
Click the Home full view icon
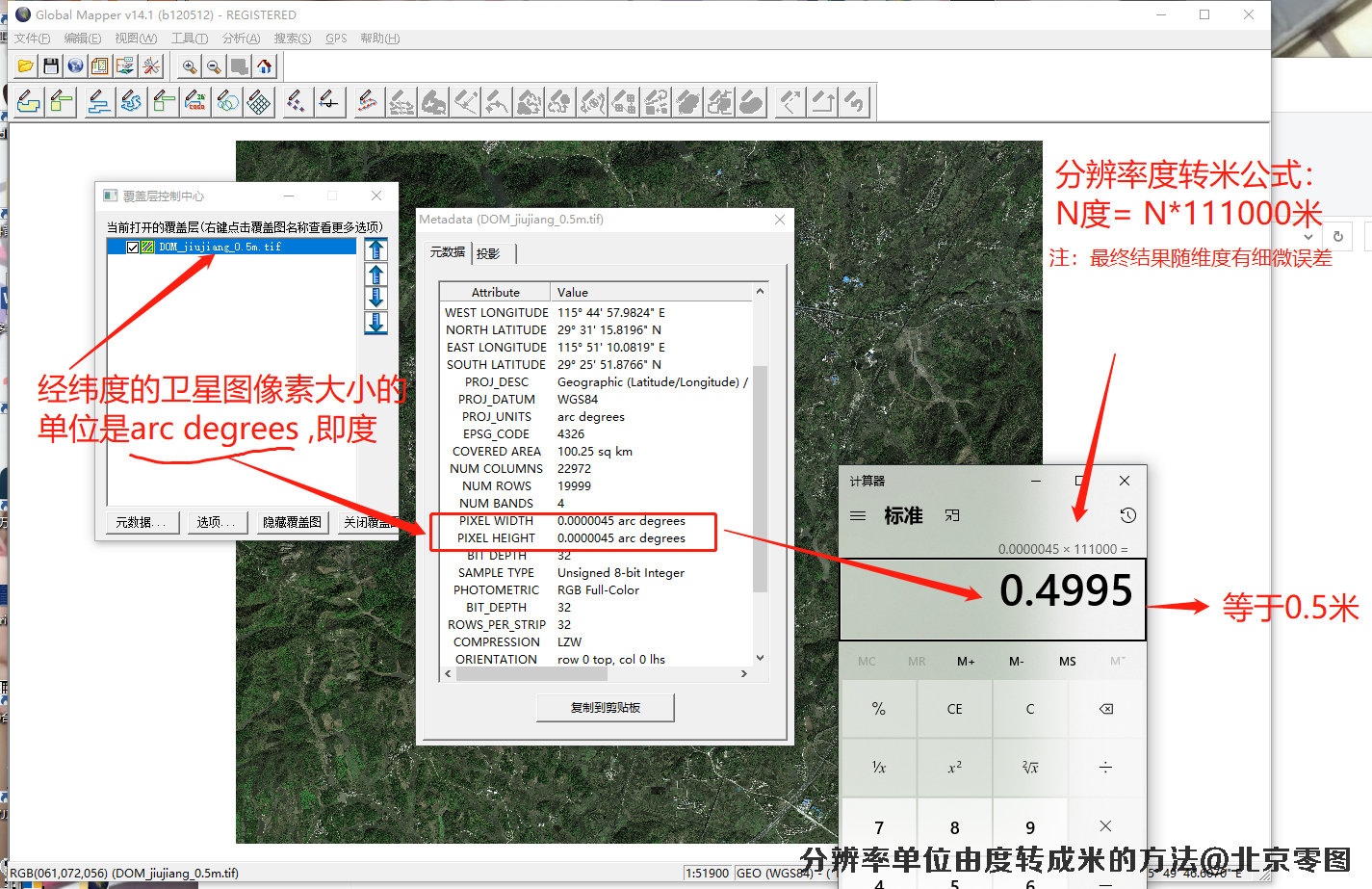(264, 66)
